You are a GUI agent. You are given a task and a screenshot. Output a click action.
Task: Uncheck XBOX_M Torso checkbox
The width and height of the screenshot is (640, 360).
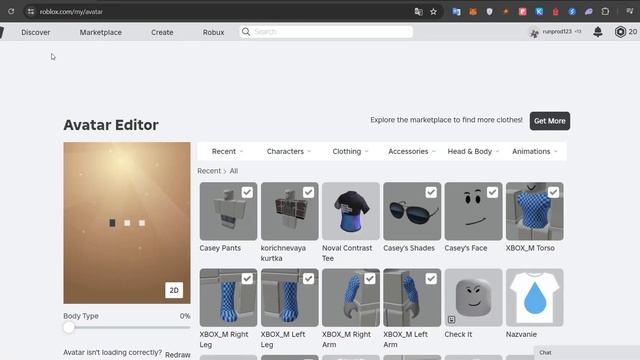pyautogui.click(x=553, y=192)
